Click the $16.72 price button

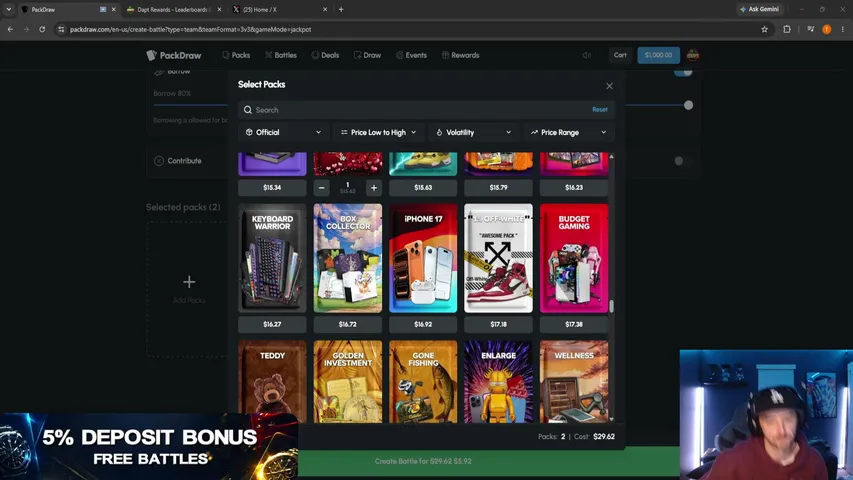tap(348, 324)
